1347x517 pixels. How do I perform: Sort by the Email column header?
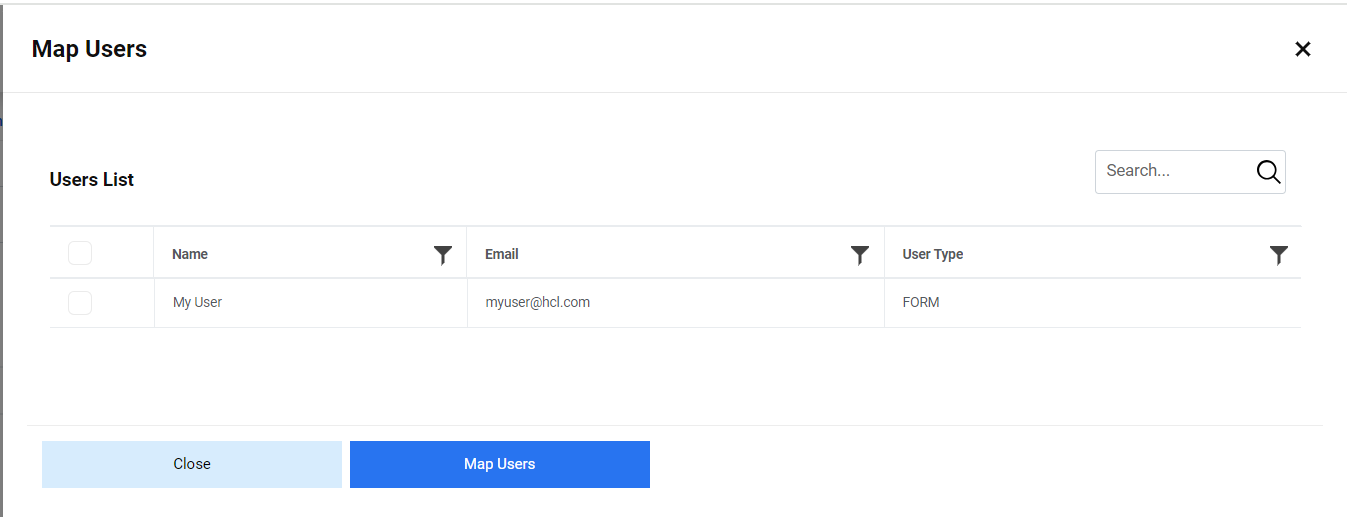[501, 254]
